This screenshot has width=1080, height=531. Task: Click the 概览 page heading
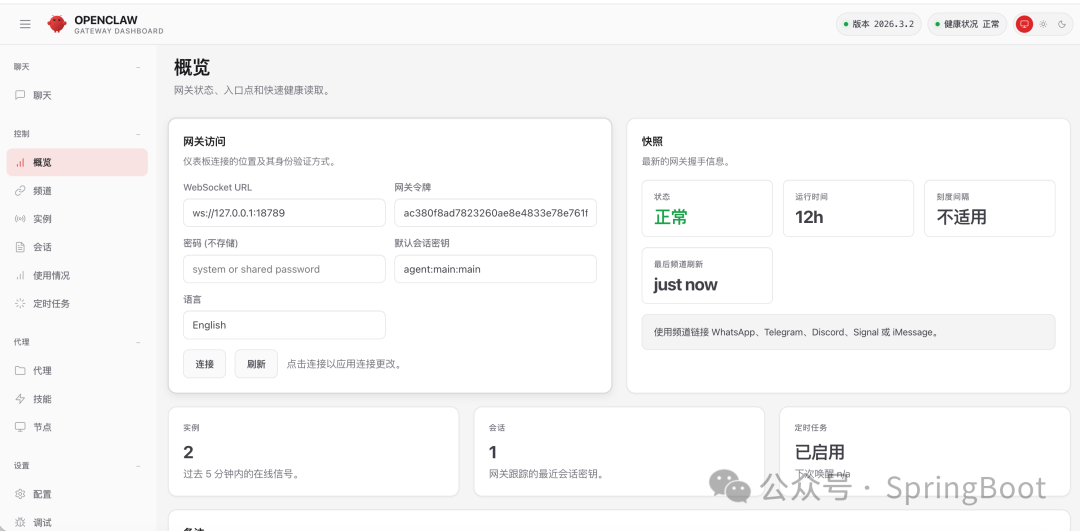click(192, 67)
